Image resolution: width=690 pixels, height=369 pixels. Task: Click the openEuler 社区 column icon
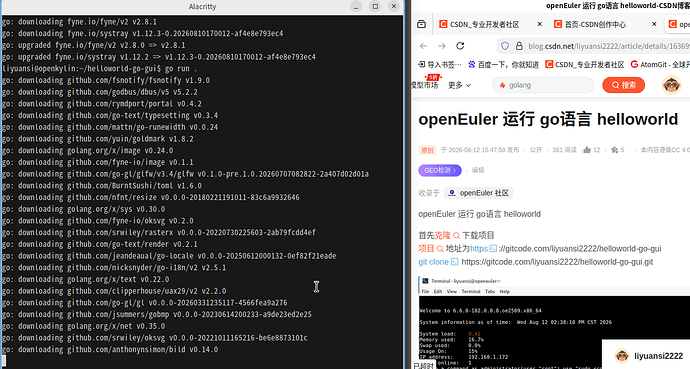pyautogui.click(x=452, y=193)
